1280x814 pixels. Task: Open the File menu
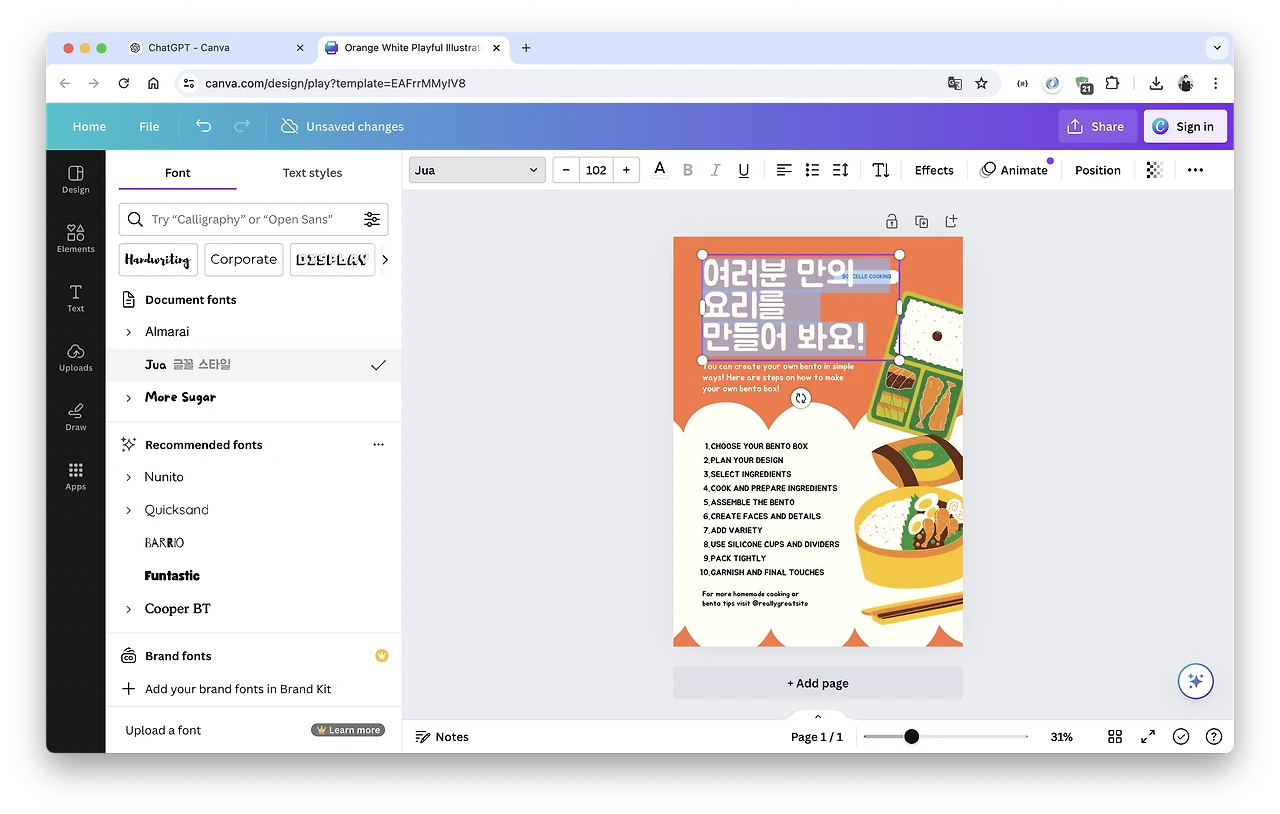149,127
